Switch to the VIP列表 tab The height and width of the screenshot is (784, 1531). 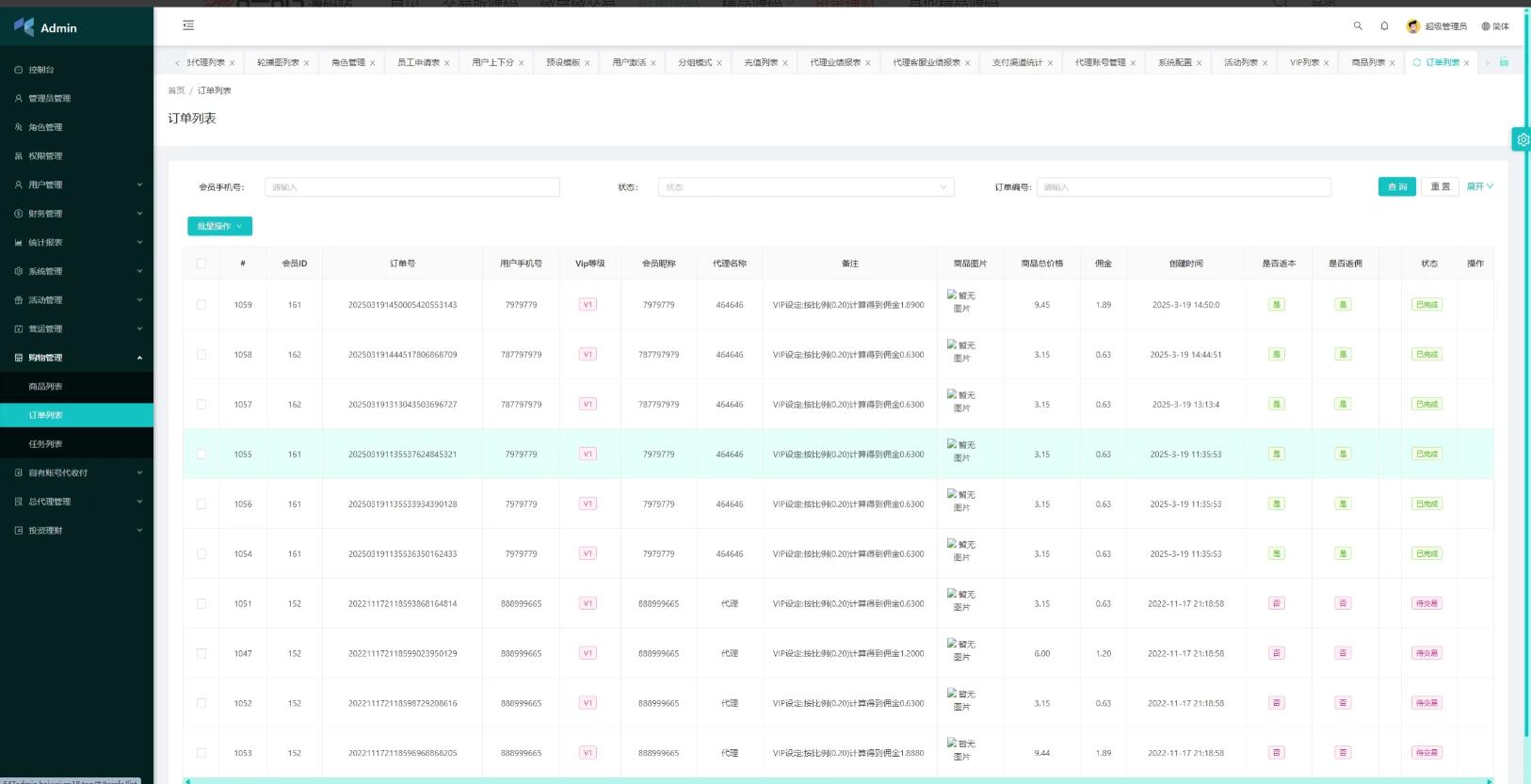coord(1303,63)
